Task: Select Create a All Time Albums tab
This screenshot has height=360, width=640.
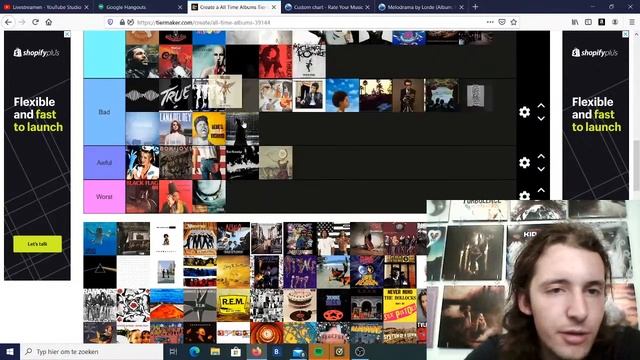Action: point(234,7)
